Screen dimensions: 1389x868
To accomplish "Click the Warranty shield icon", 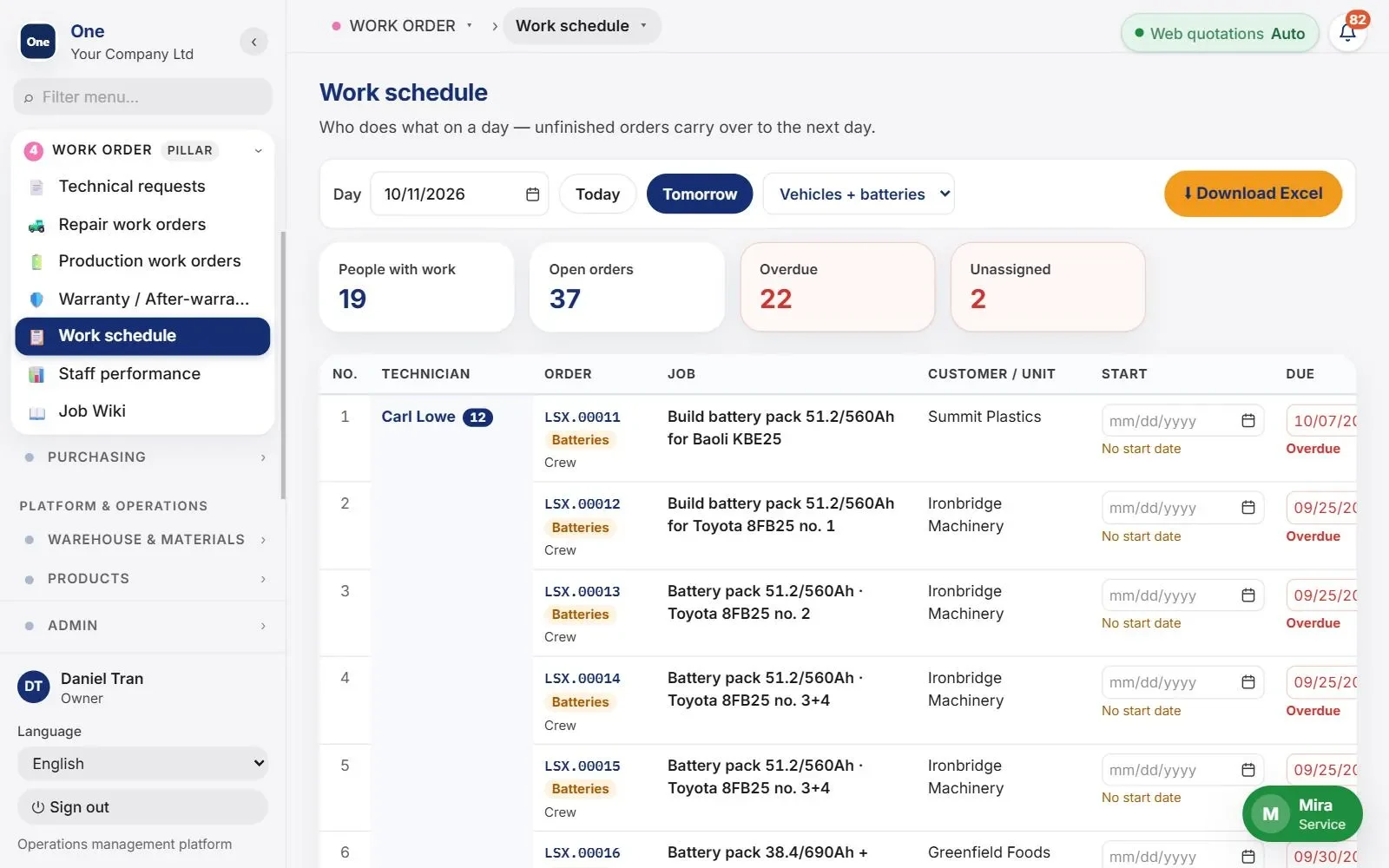I will (36, 299).
